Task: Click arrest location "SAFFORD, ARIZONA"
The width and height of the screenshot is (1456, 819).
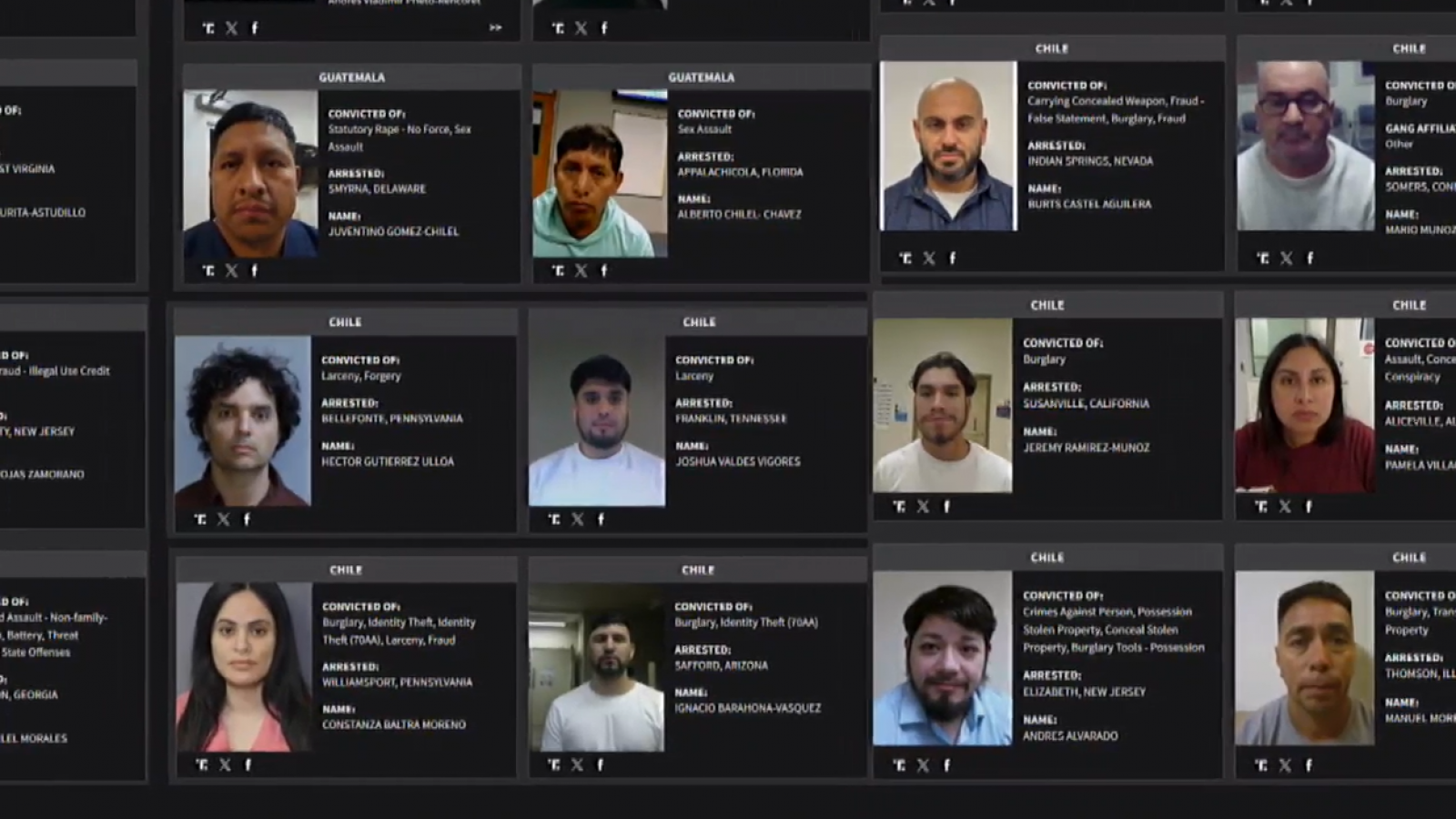Action: click(x=721, y=665)
